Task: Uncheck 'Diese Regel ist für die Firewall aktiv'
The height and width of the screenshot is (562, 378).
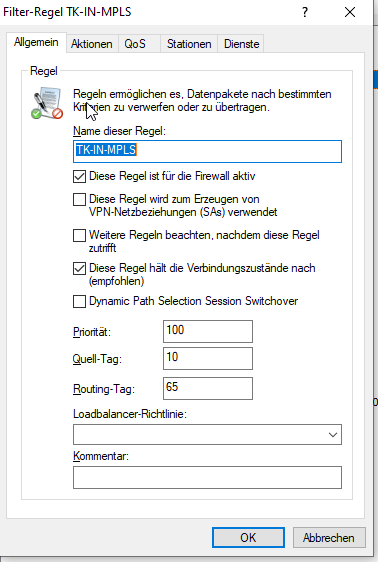Action: (x=79, y=176)
